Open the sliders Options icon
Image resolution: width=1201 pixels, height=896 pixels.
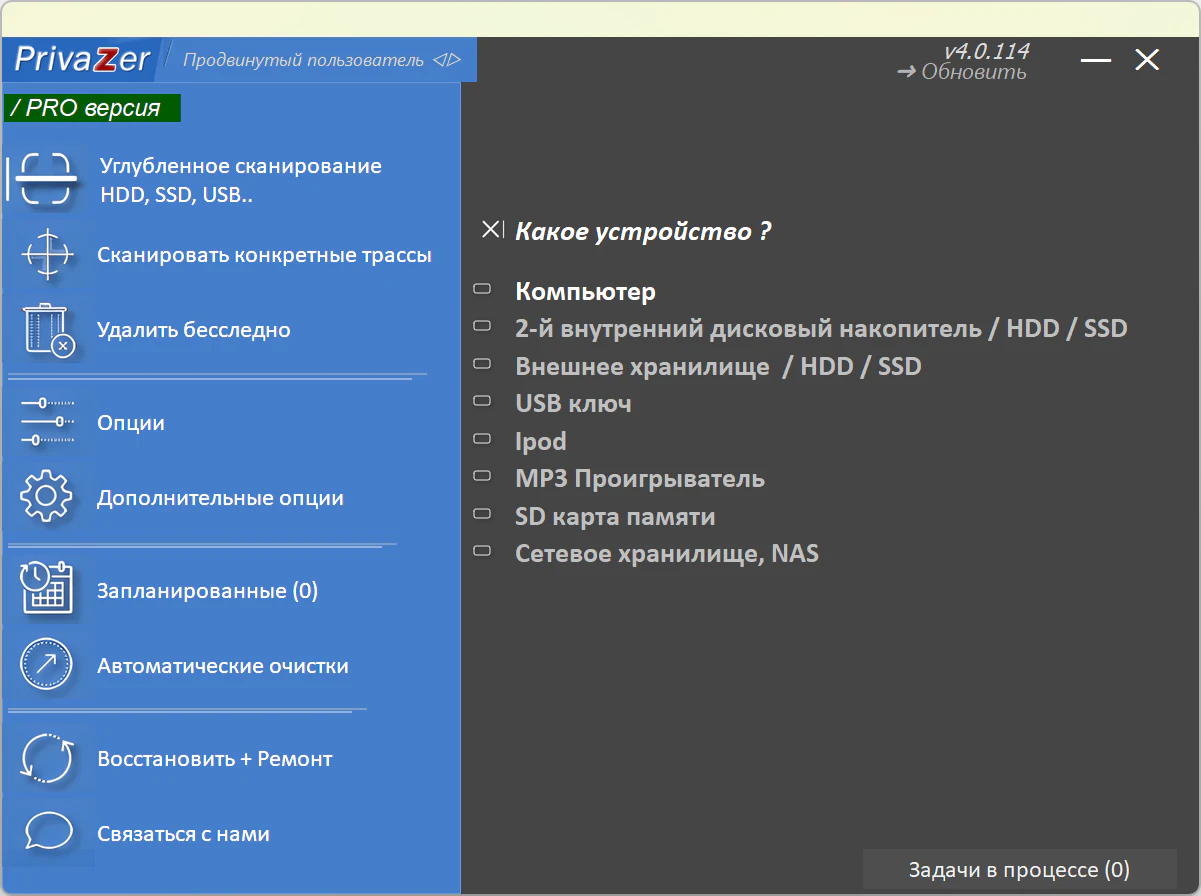pyautogui.click(x=47, y=422)
